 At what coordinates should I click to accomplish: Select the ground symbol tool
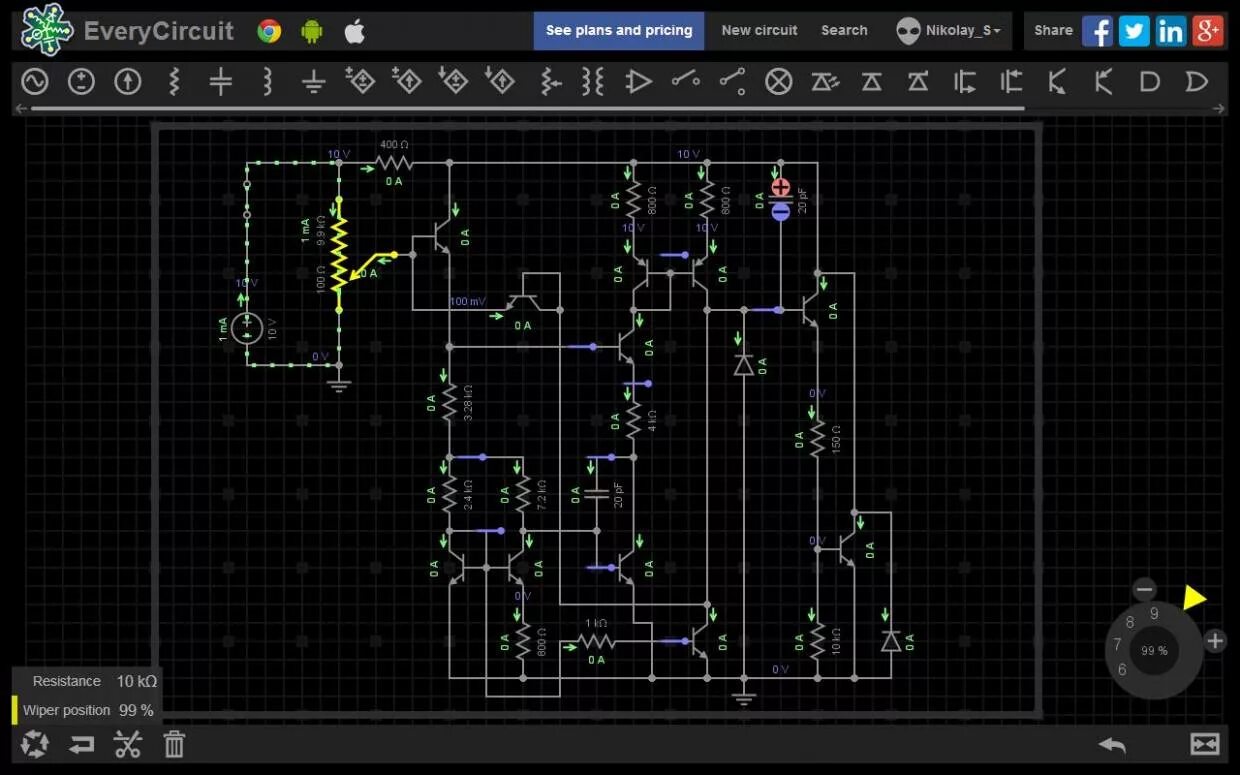coord(313,81)
